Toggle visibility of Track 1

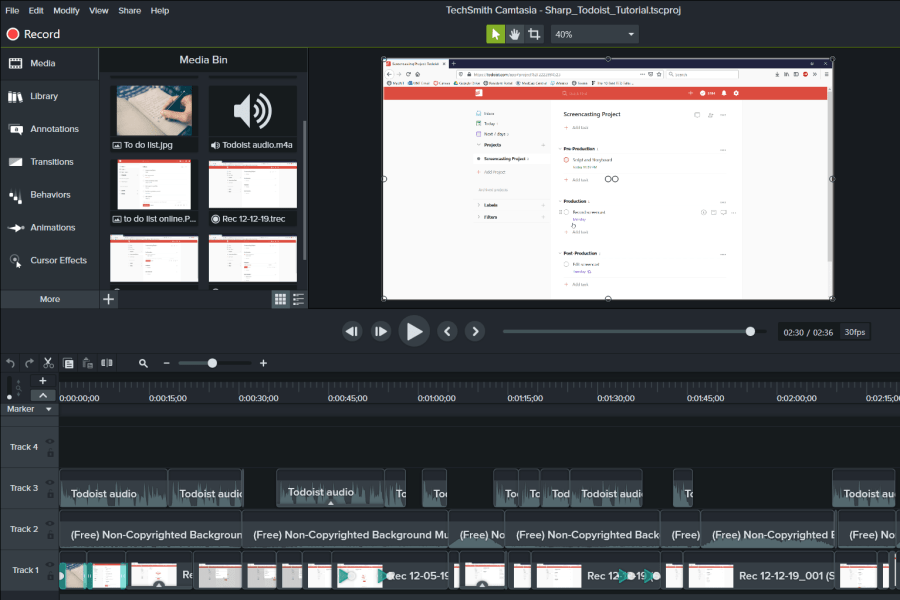pyautogui.click(x=50, y=564)
